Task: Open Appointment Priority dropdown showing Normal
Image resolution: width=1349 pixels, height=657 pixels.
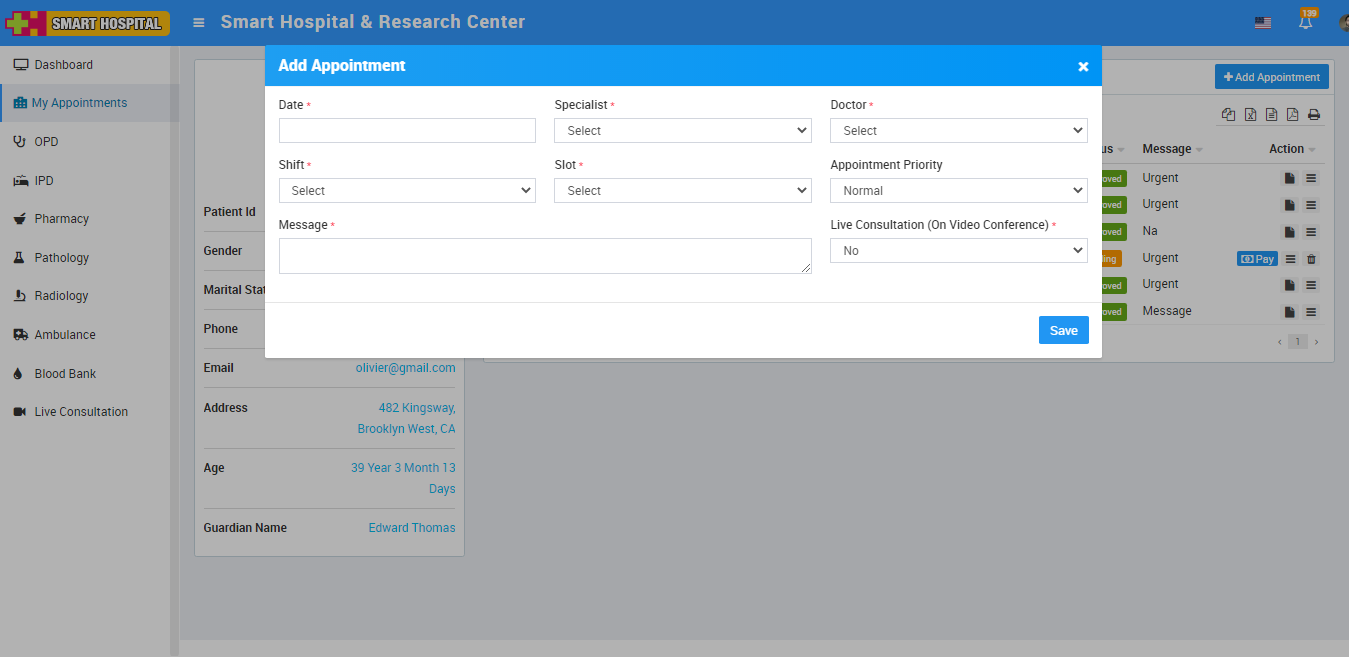Action: pyautogui.click(x=958, y=191)
